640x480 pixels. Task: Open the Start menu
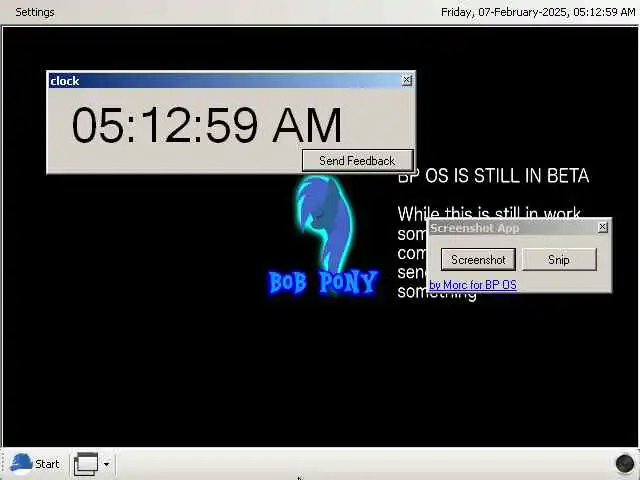click(x=35, y=464)
